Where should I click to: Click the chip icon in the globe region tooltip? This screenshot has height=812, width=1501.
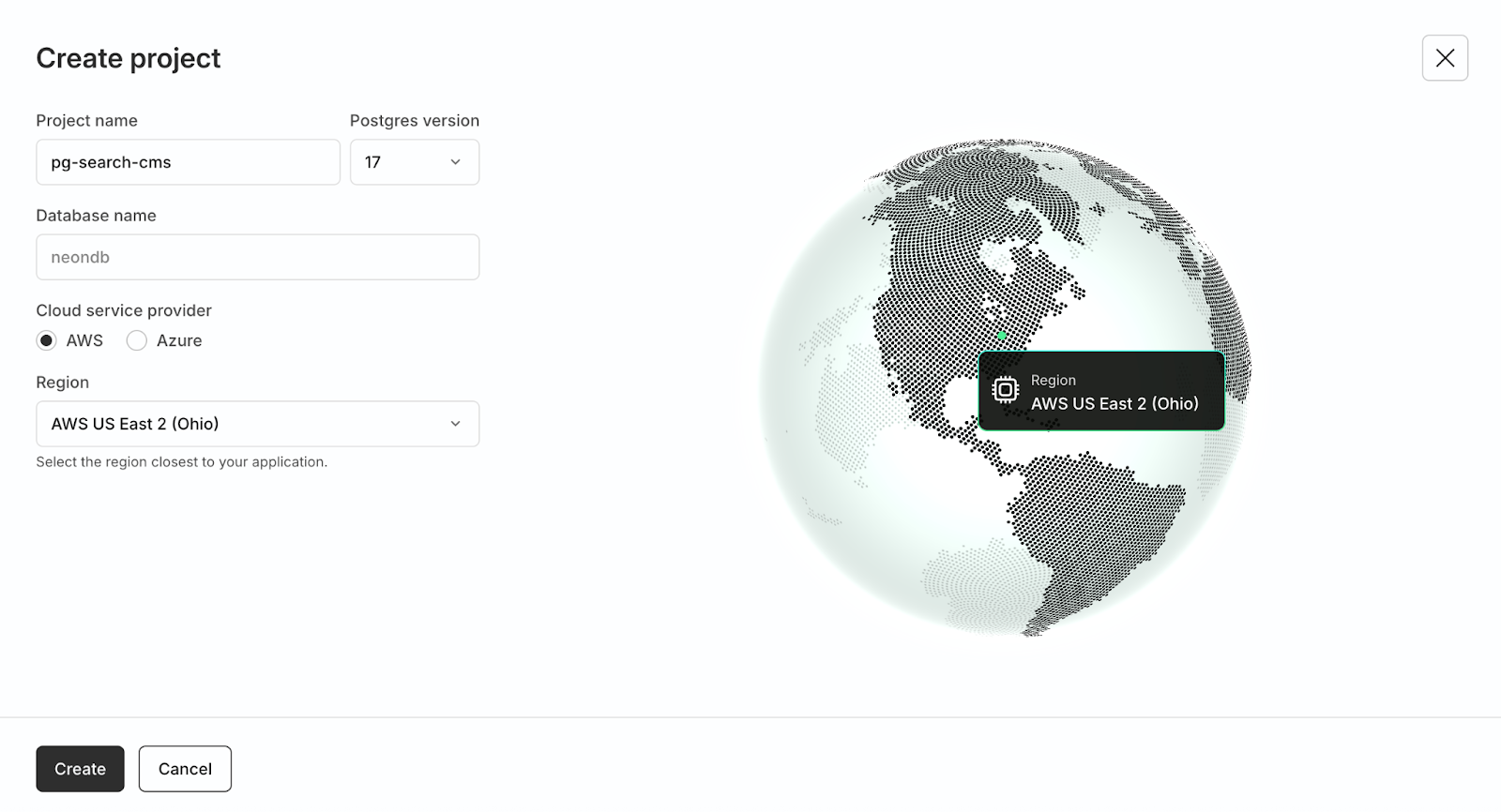(1005, 389)
